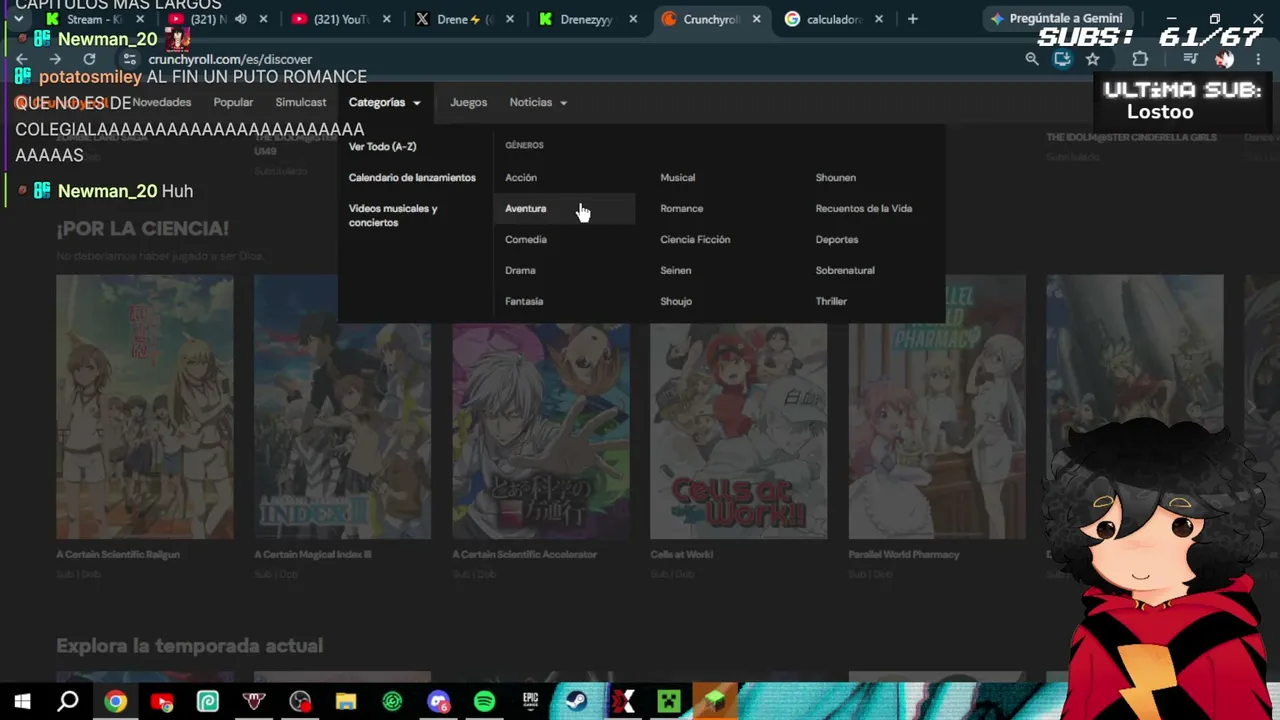Choose the Shoujo genre

(676, 301)
